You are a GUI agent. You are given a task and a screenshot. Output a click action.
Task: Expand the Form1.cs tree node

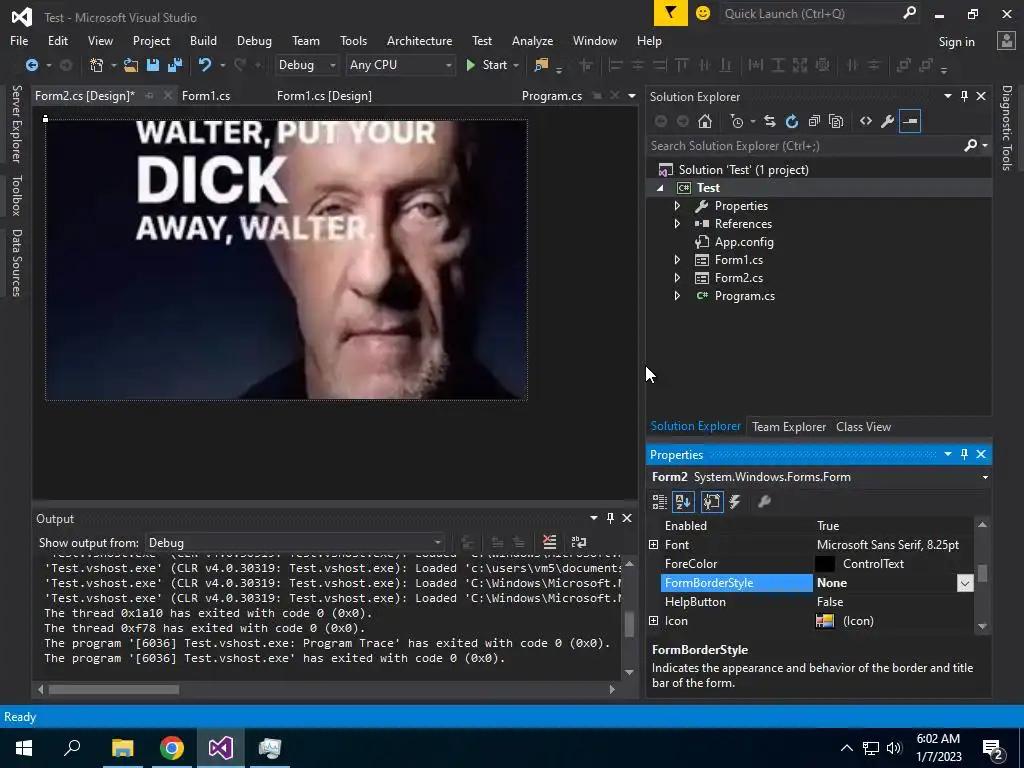(x=677, y=260)
